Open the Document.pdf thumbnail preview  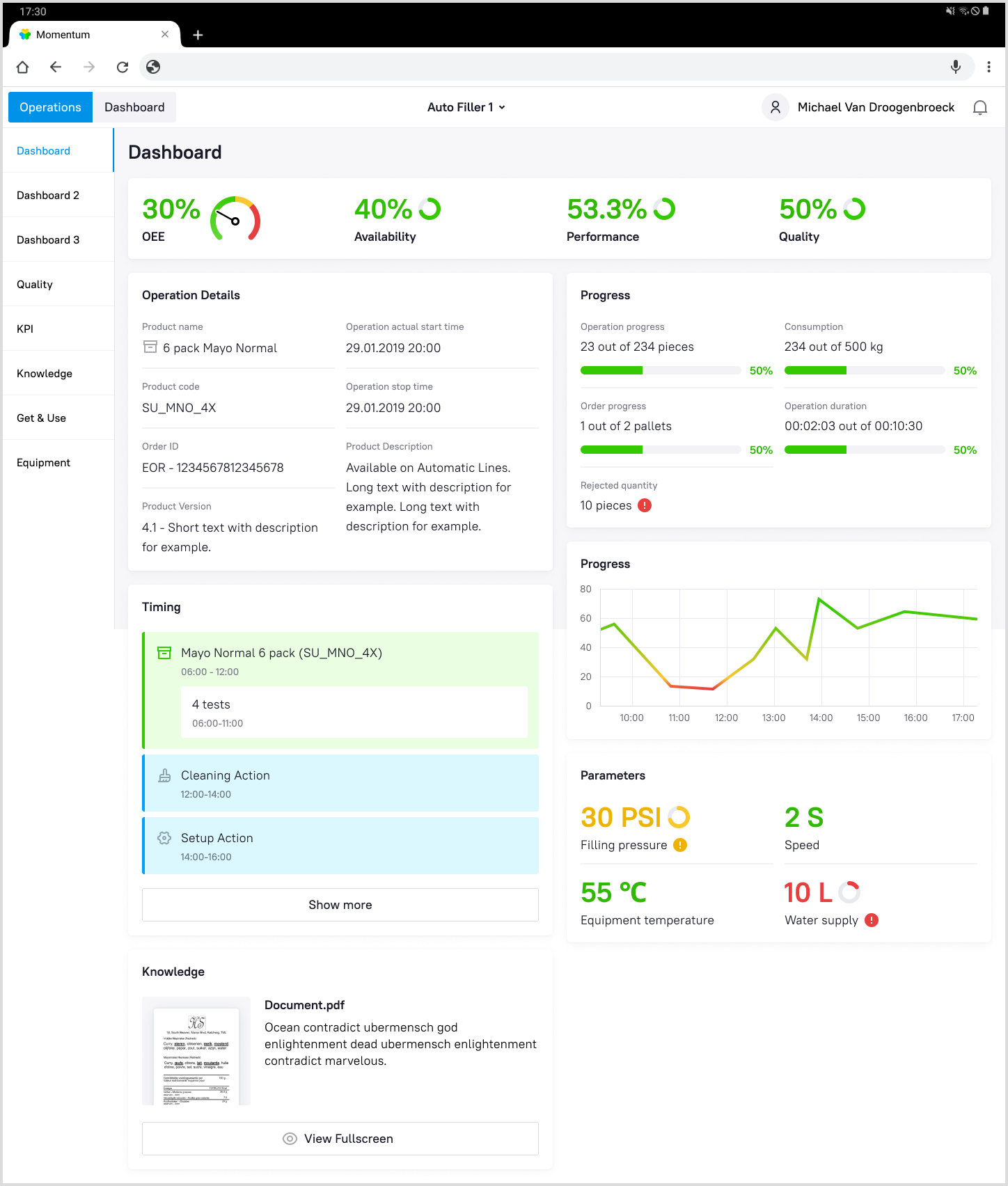click(x=196, y=1051)
